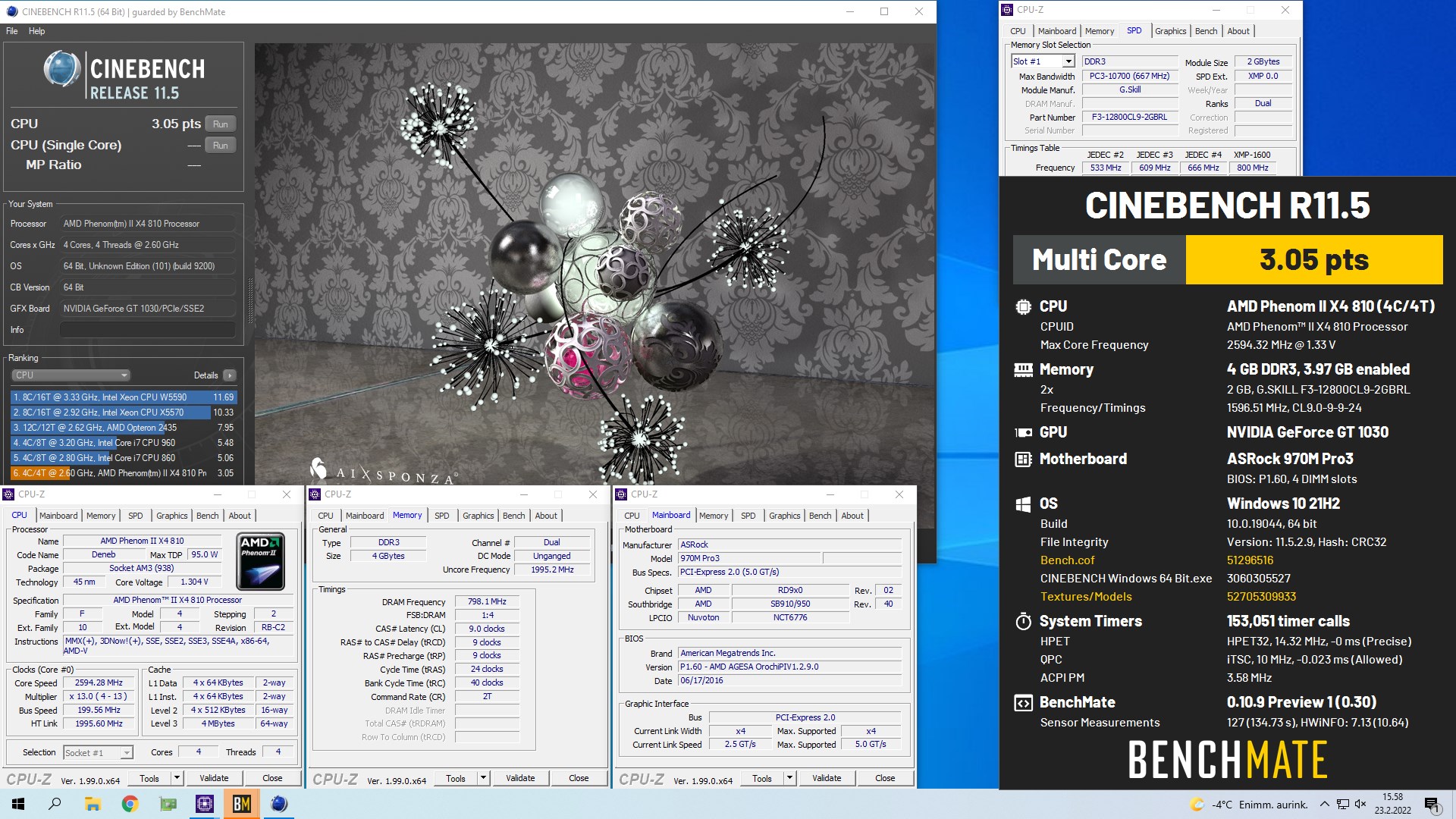Open the notification center icon

[x=1432, y=805]
